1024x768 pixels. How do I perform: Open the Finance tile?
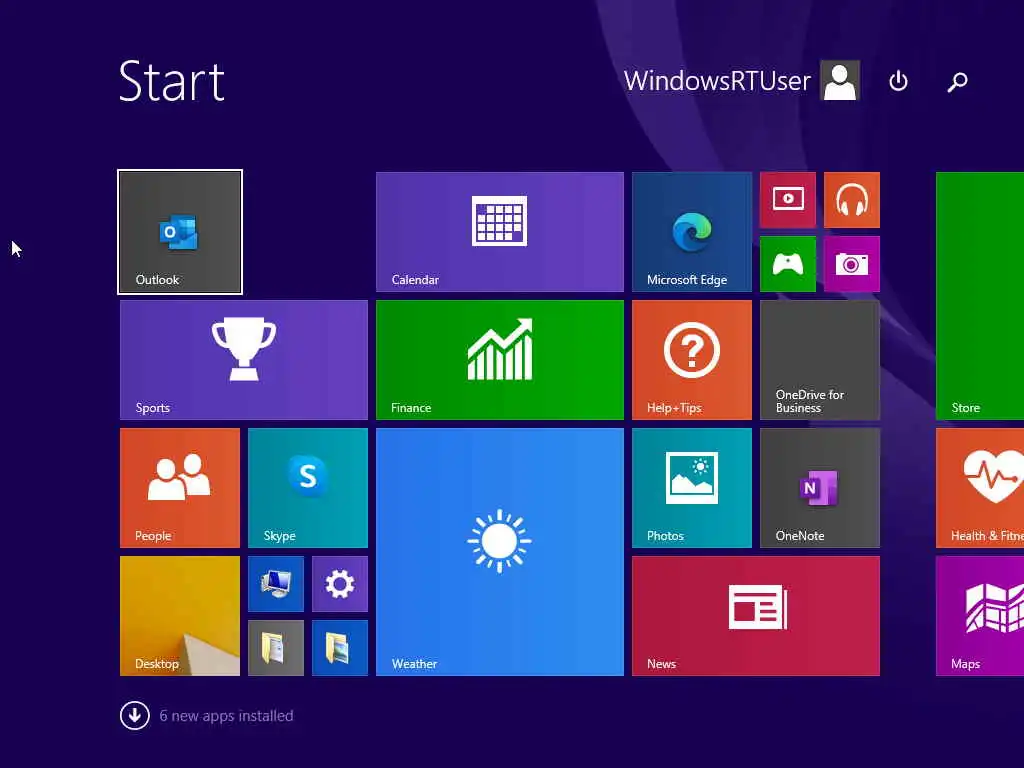point(500,360)
